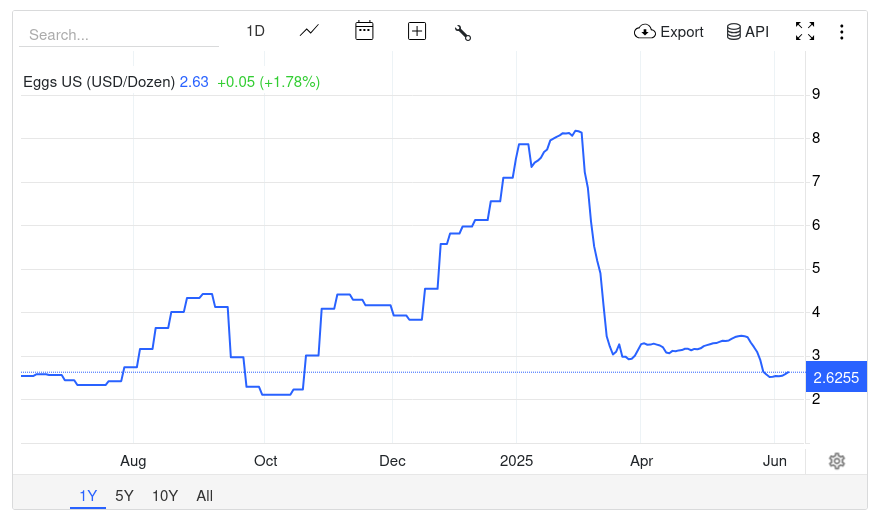Open the three-dot more options menu
The width and height of the screenshot is (876, 515).
(841, 32)
